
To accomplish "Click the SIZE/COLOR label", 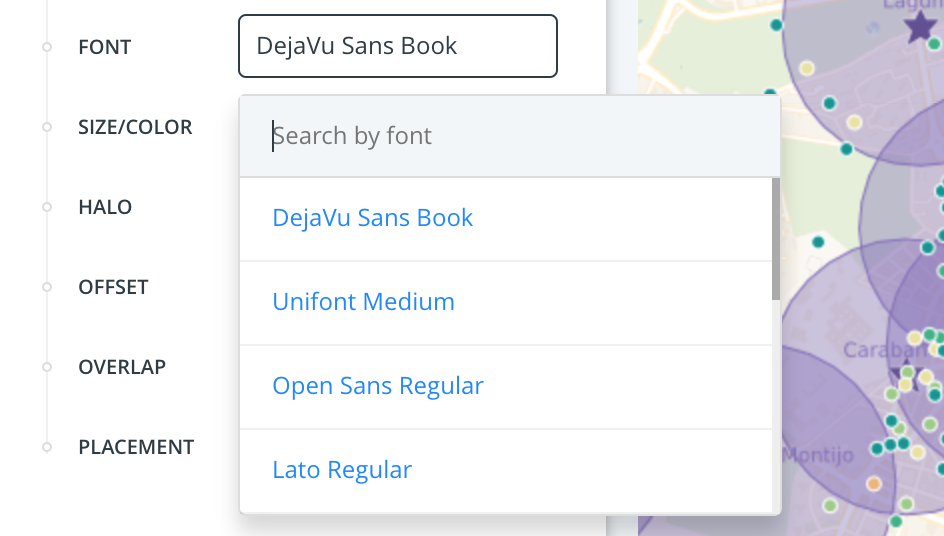I will pos(135,127).
